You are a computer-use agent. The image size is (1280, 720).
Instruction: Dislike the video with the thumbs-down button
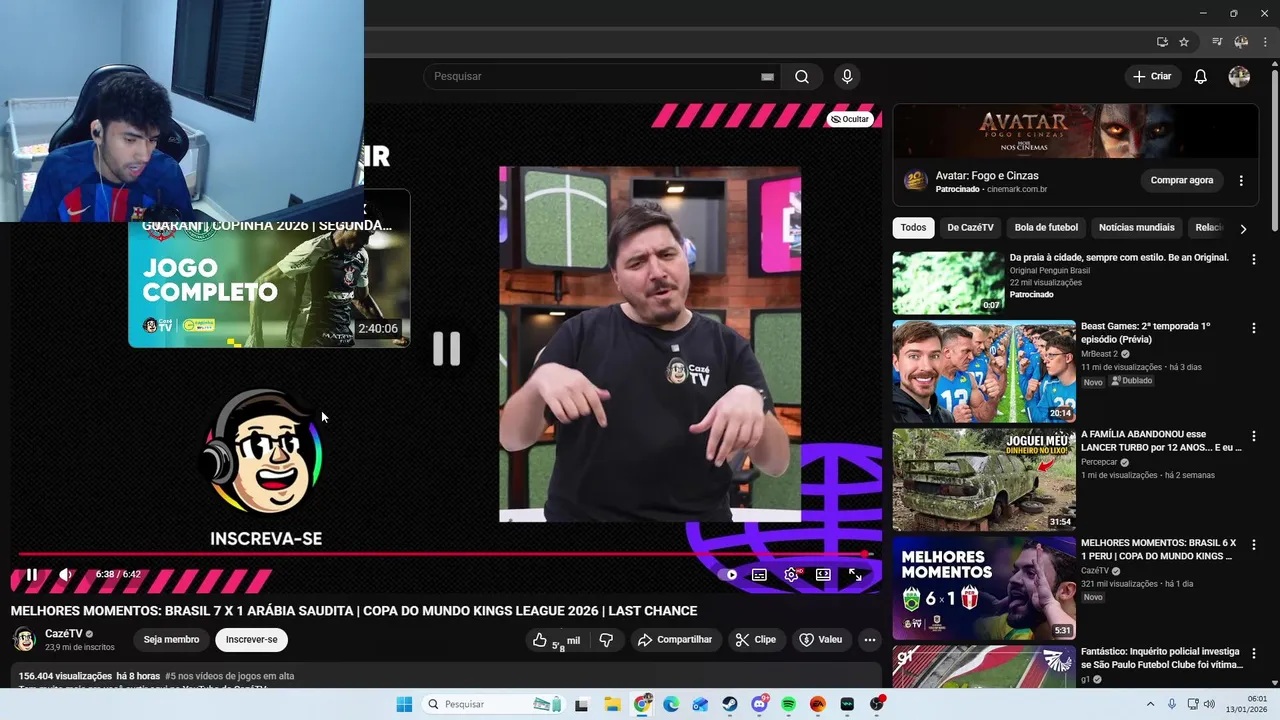(605, 640)
